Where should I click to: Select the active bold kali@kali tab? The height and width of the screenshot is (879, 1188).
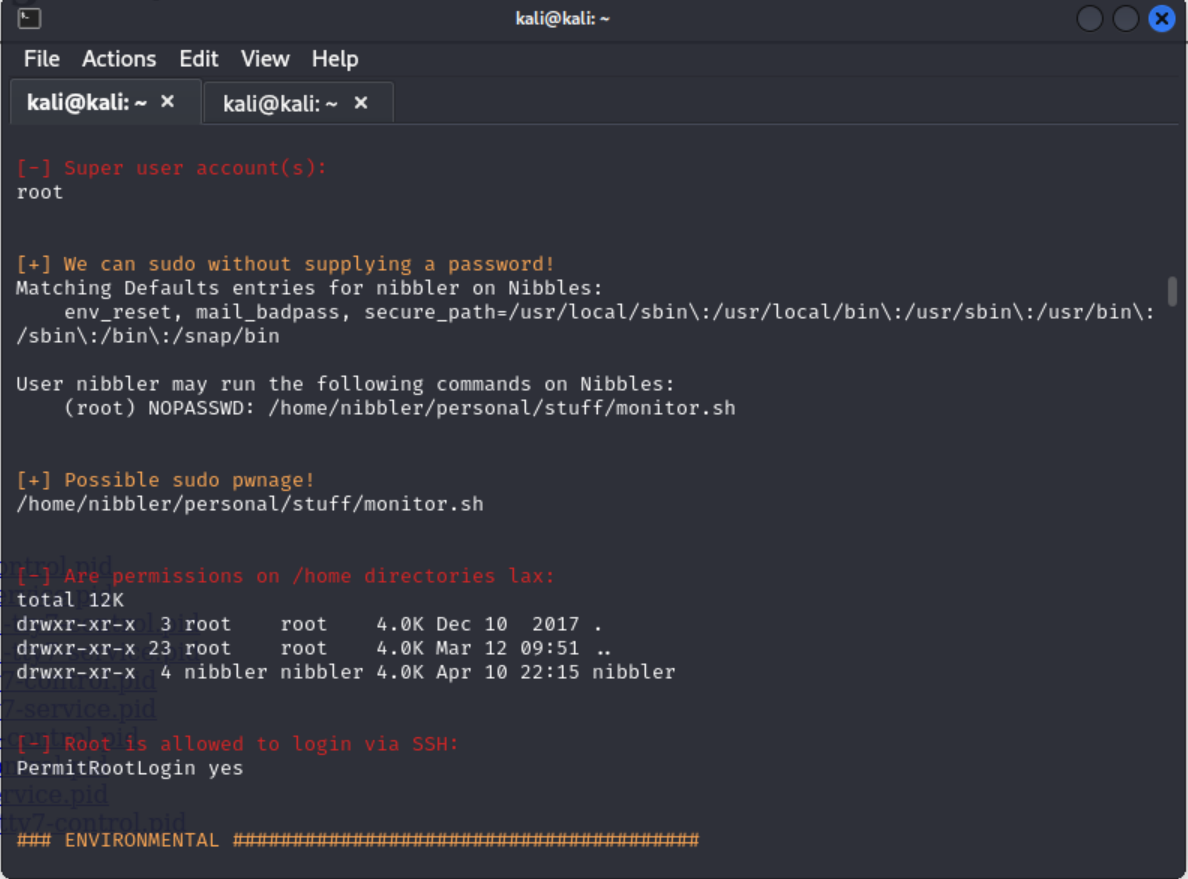tap(87, 103)
